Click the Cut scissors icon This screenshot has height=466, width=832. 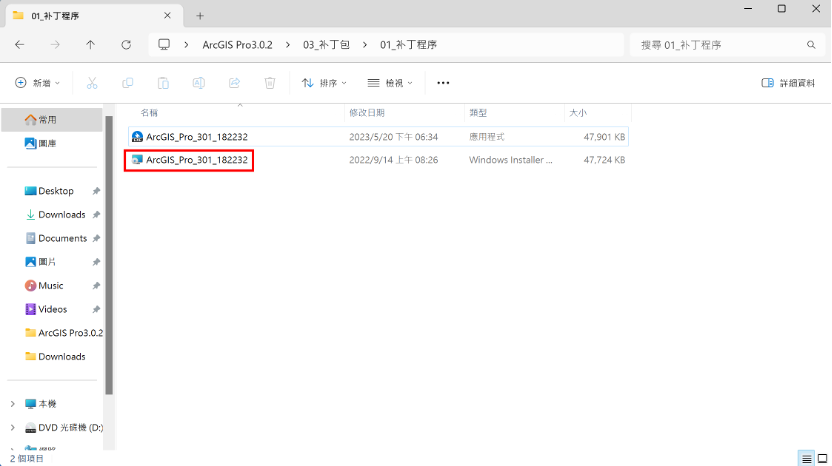click(92, 83)
